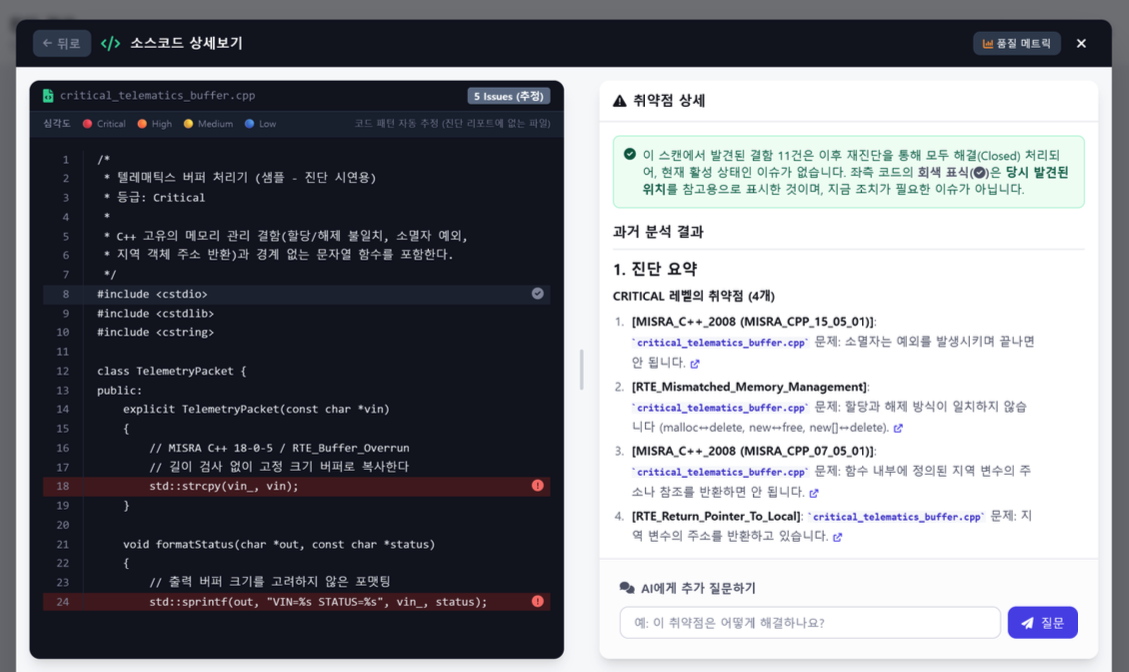Viewport: 1129px width, 672px height.
Task: Click the critical_telematics_buffer.cpp file name header
Action: click(x=157, y=95)
